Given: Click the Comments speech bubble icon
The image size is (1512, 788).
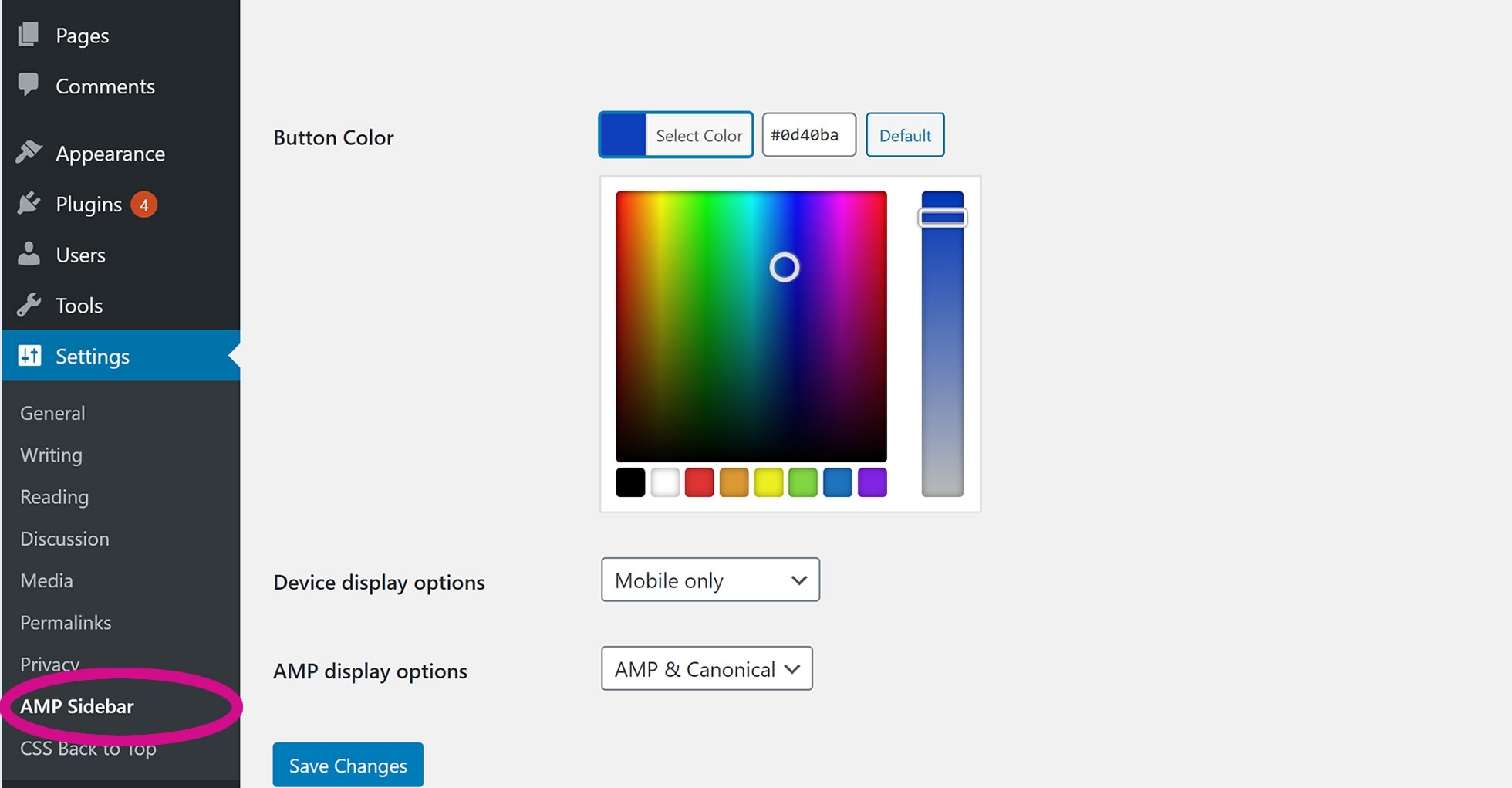Looking at the screenshot, I should (x=29, y=84).
